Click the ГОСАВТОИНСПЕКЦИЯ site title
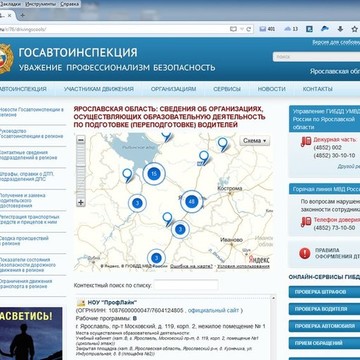The height and width of the screenshot is (360, 360). coord(78,52)
